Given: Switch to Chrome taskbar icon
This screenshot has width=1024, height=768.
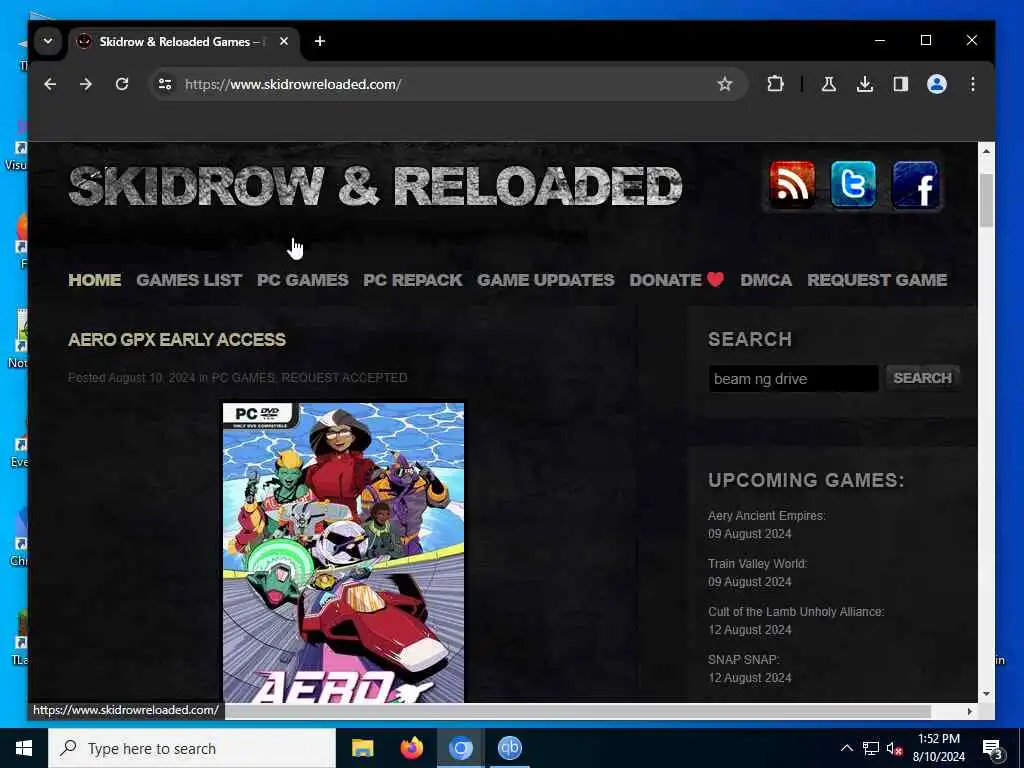Looking at the screenshot, I should point(460,748).
